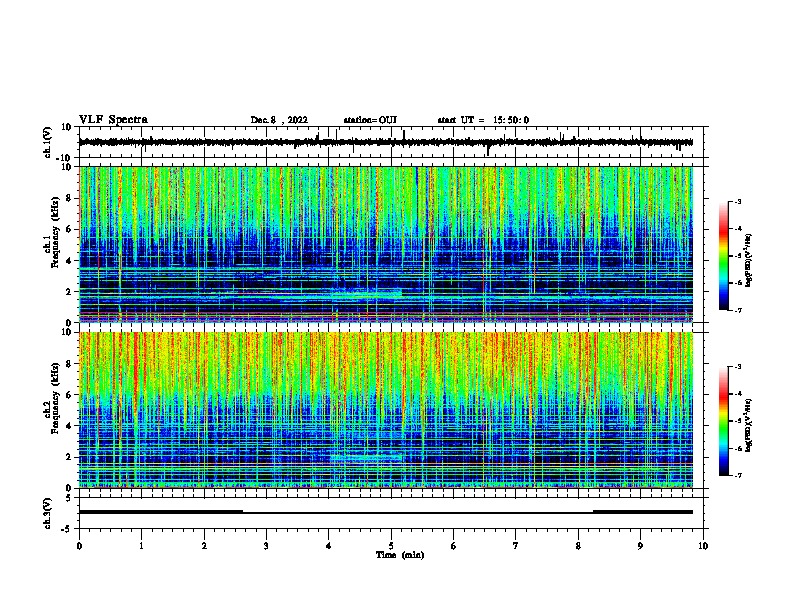Click the ch.1 colorbar "log(PSD)" unit label
Screen dimensions: 792x612
pyautogui.click(x=749, y=260)
